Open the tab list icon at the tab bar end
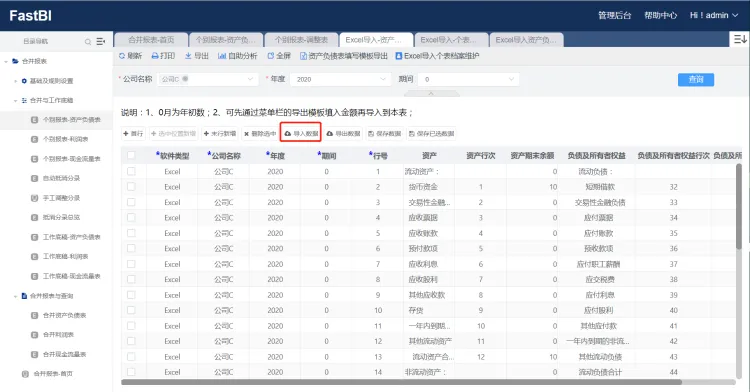 click(x=739, y=39)
